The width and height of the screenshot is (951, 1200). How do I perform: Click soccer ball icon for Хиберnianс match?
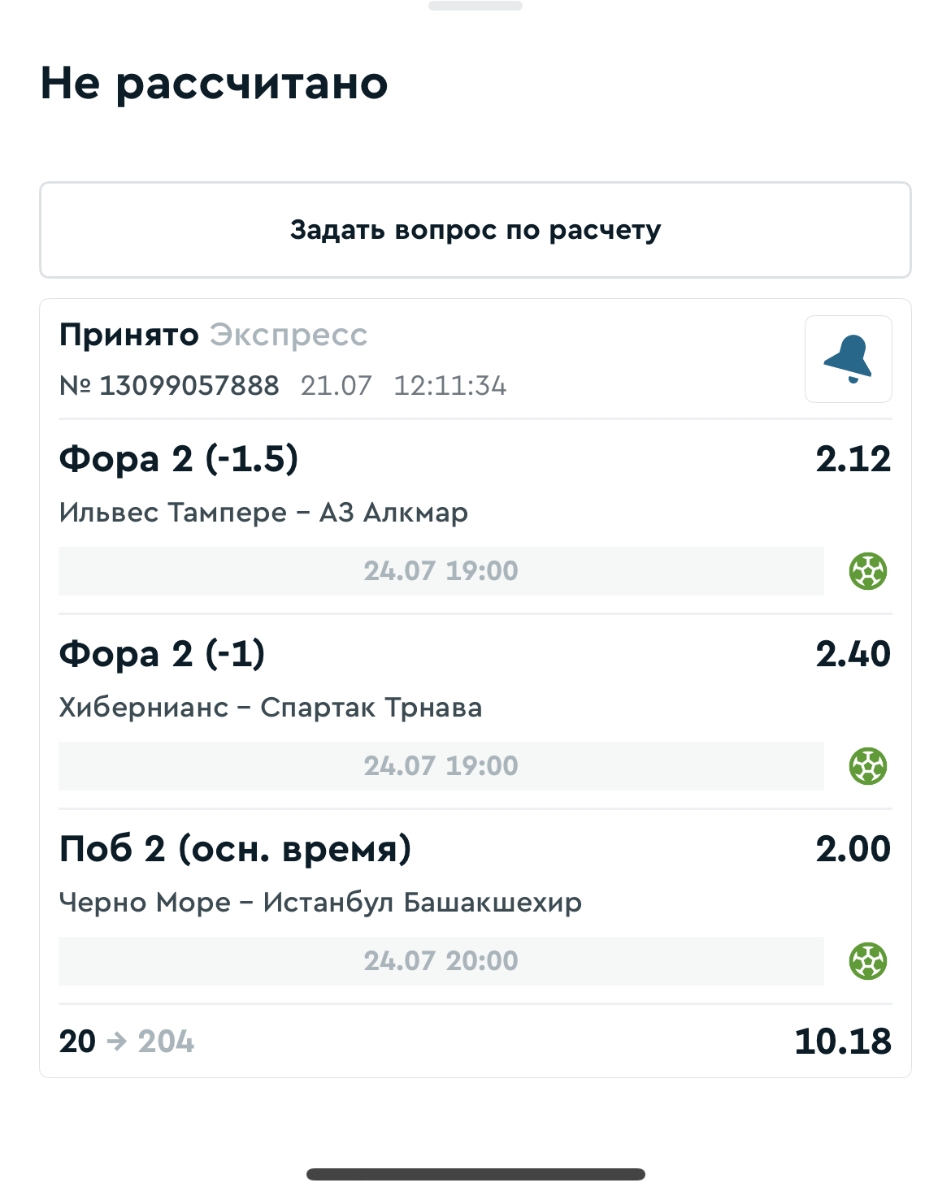[x=868, y=767]
